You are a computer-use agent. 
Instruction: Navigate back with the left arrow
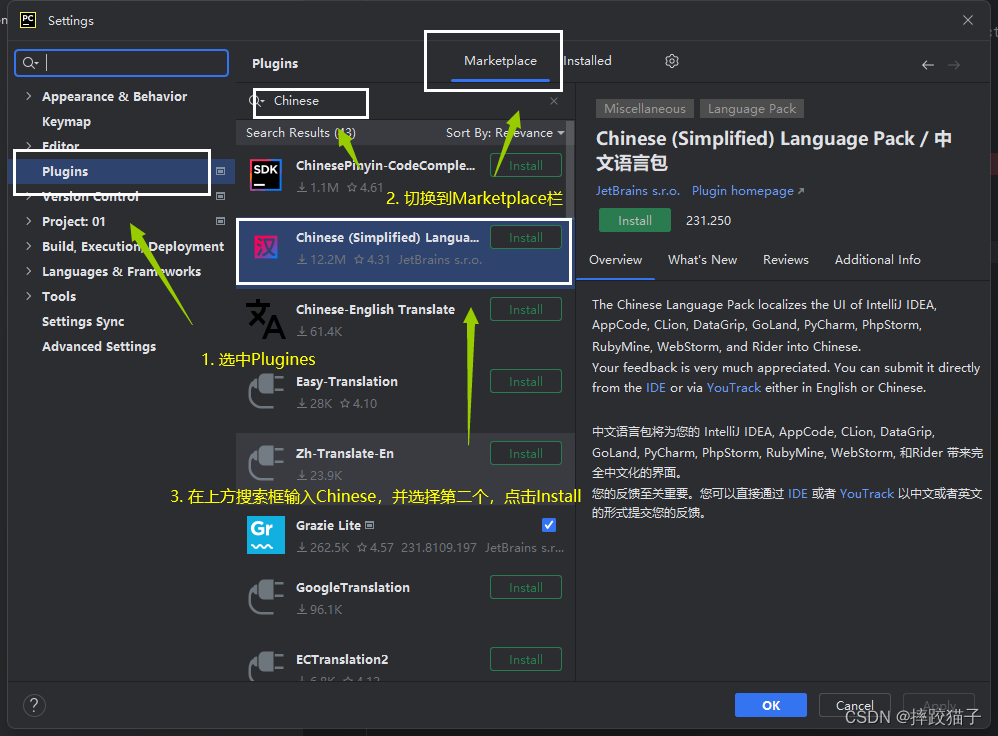click(928, 65)
